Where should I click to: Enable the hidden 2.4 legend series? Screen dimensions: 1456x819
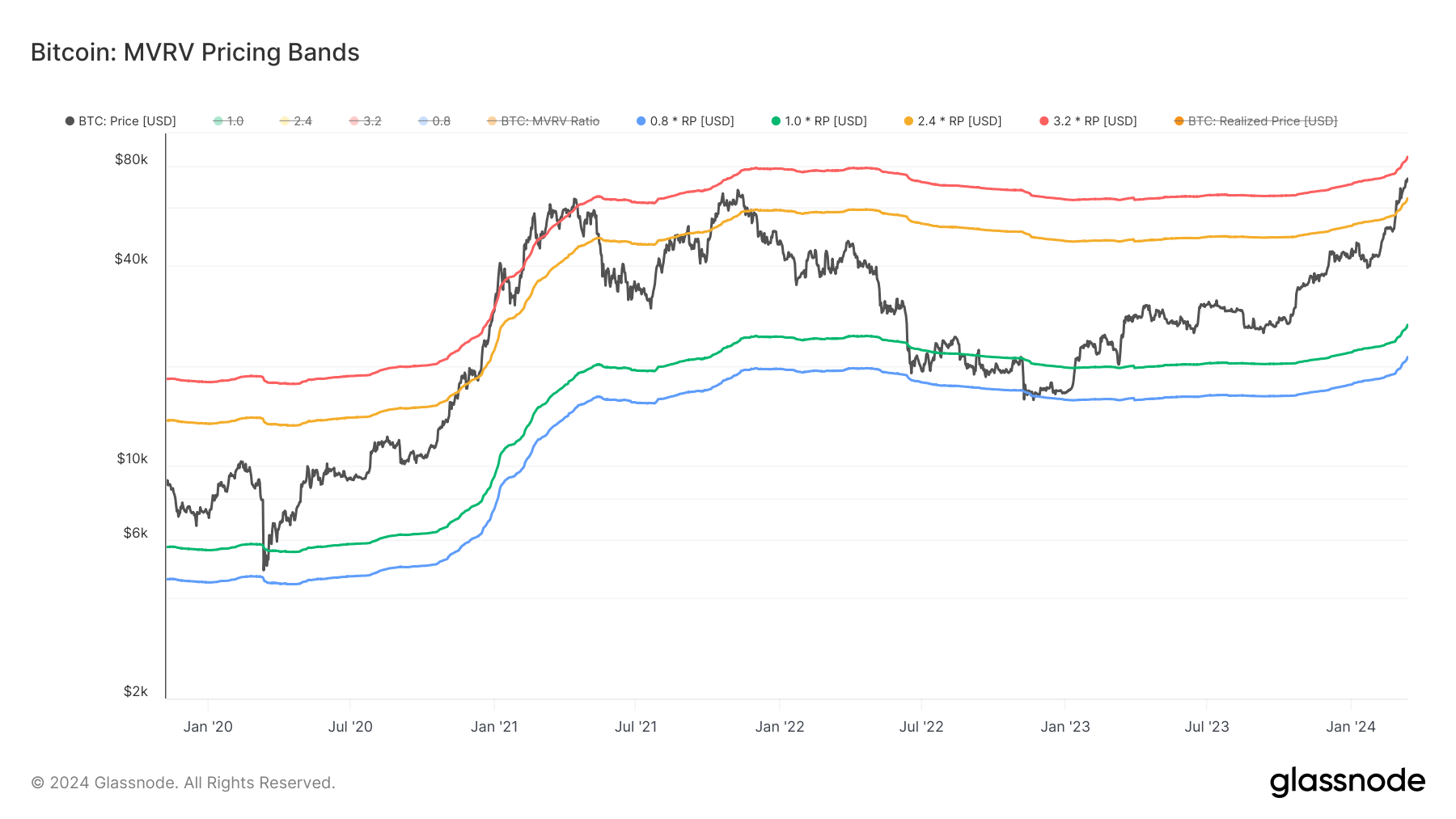coord(296,121)
